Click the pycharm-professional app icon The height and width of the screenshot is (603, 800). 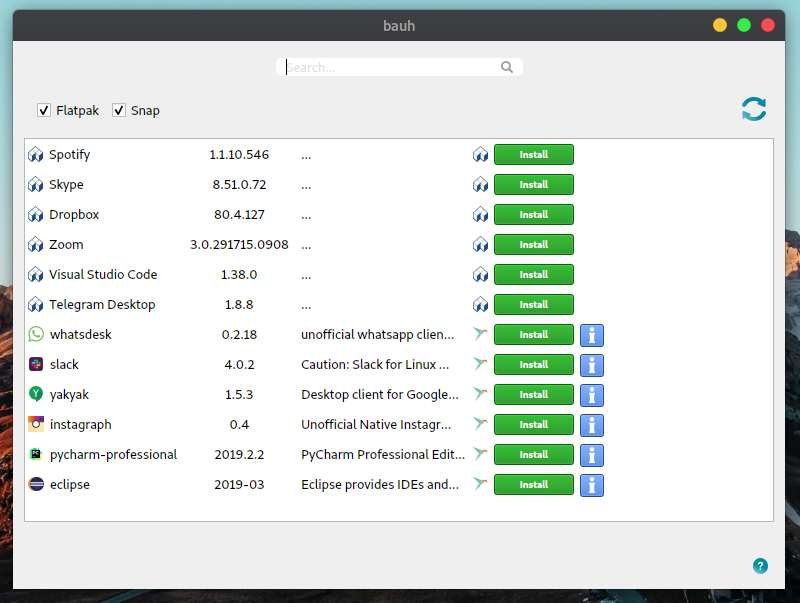[36, 454]
